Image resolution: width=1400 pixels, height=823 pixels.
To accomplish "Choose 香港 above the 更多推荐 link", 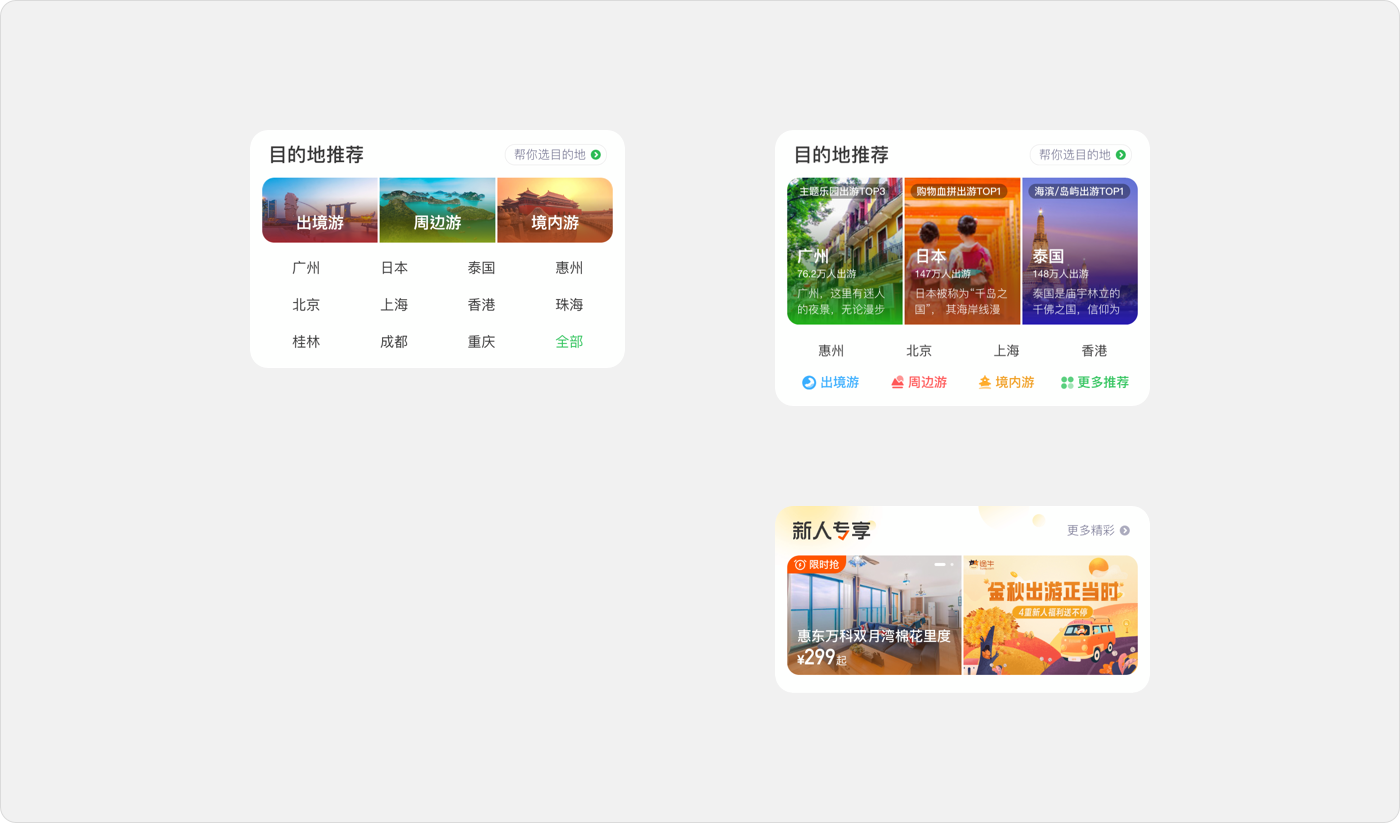I will [x=1094, y=351].
